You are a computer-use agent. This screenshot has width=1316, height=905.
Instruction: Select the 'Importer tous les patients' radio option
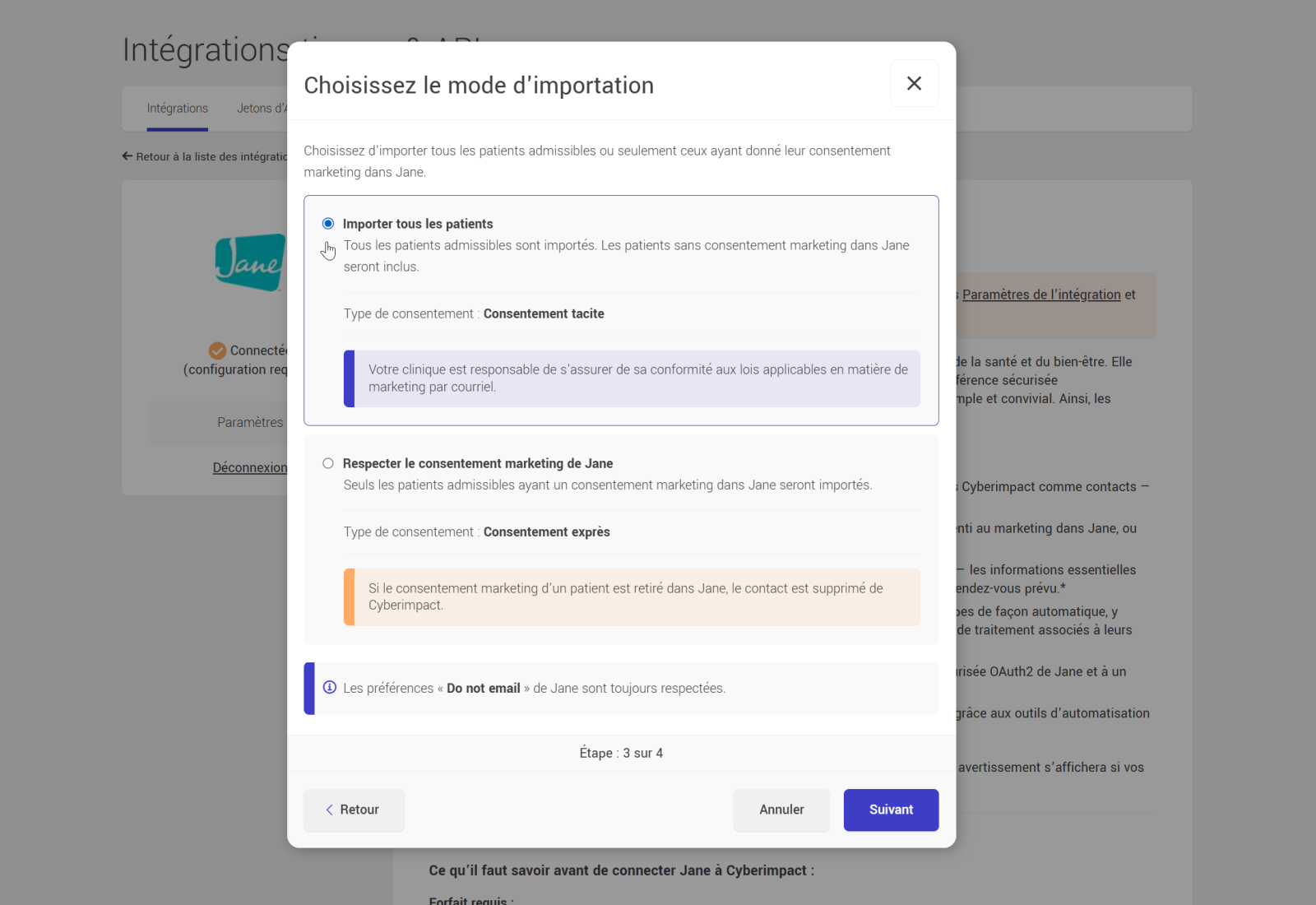point(328,224)
